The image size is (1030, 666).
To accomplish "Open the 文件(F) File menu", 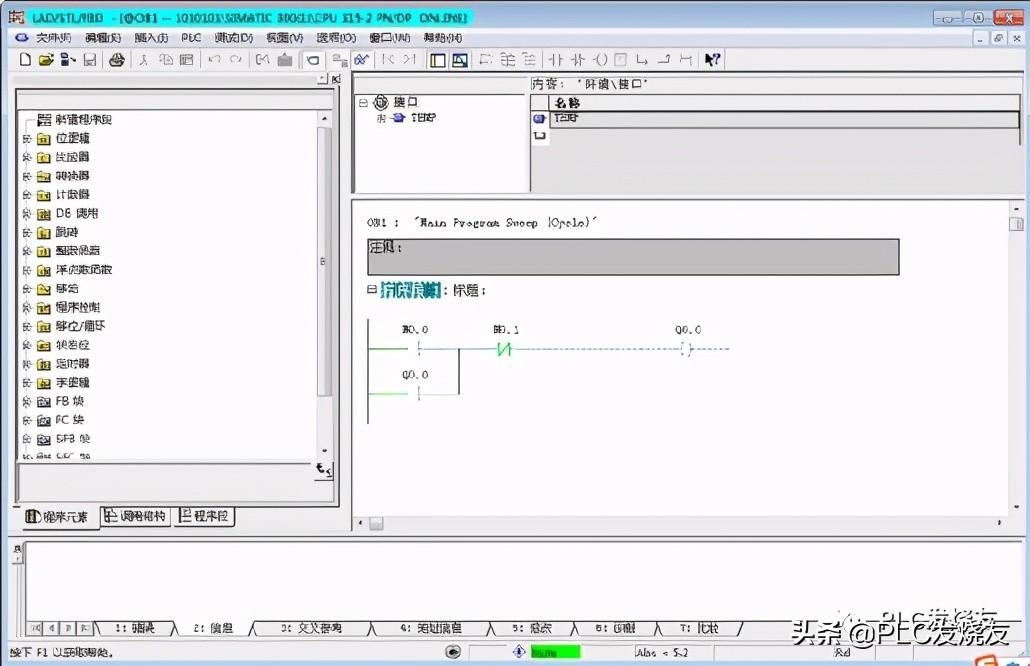I will pyautogui.click(x=53, y=38).
